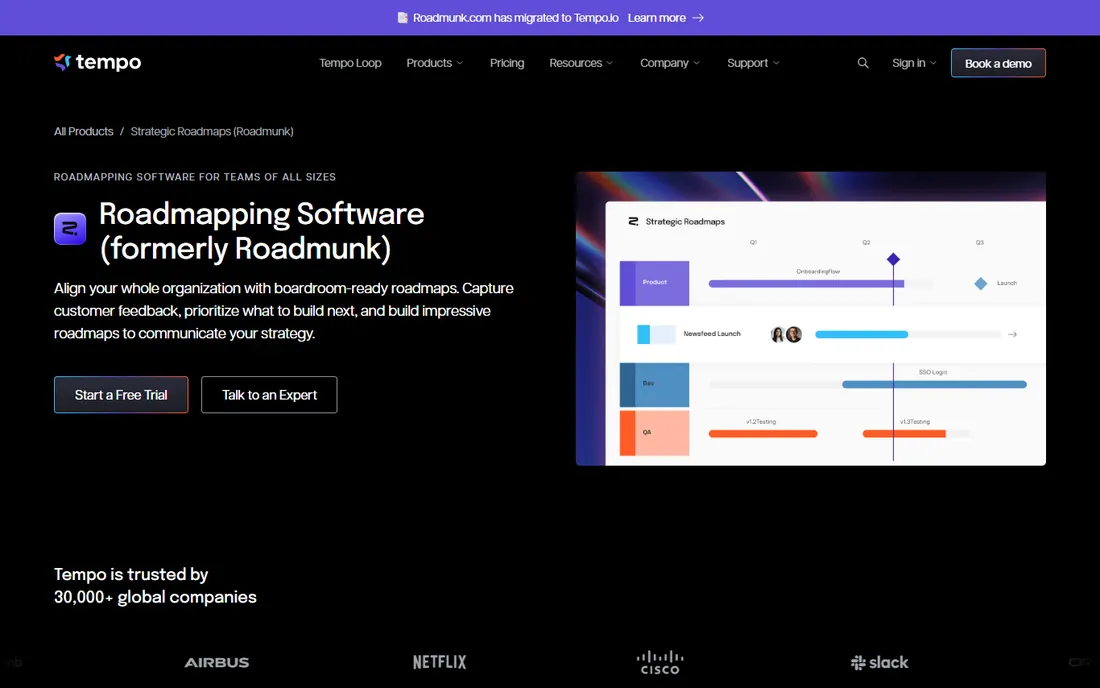Viewport: 1100px width, 688px height.
Task: Go to the Pricing page
Action: click(x=507, y=63)
